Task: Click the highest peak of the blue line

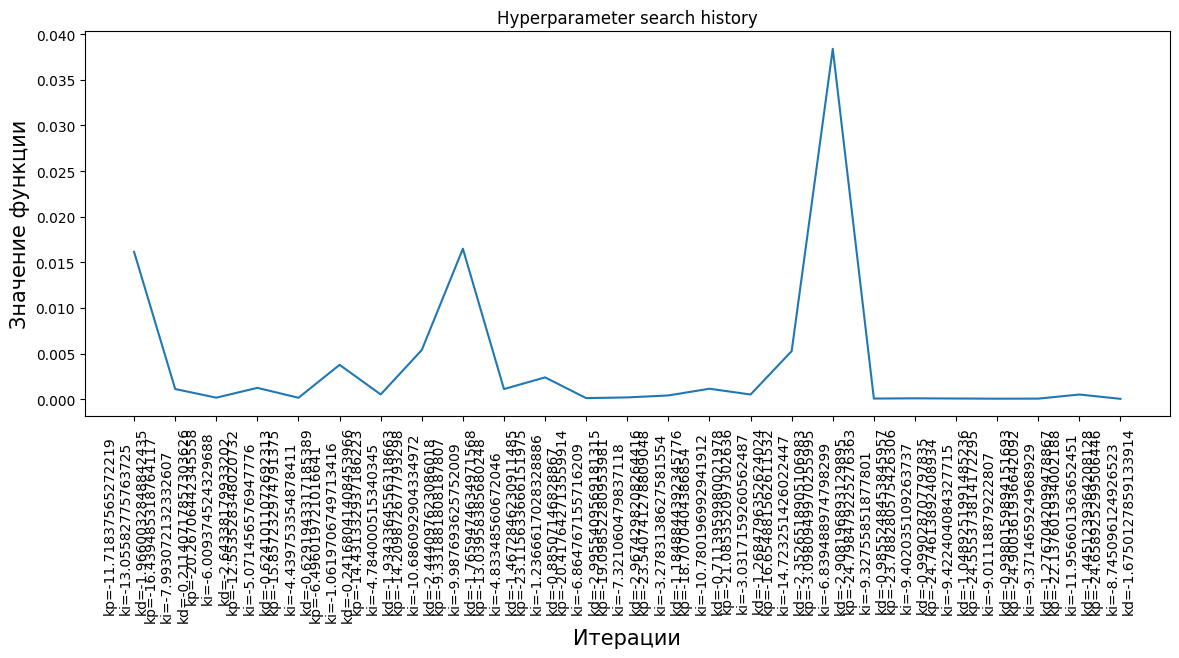Action: 832,49
